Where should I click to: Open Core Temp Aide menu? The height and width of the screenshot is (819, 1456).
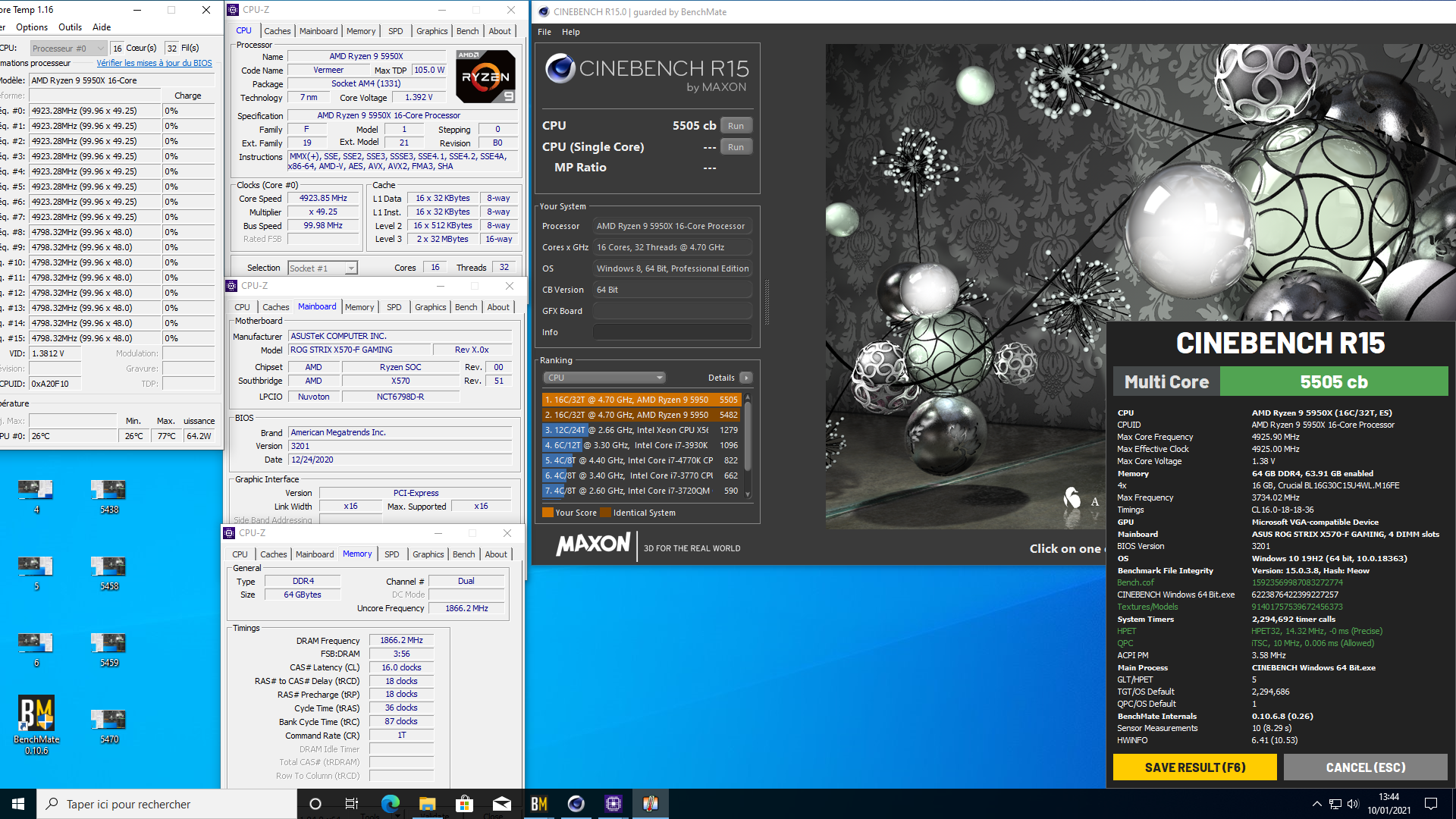102,27
